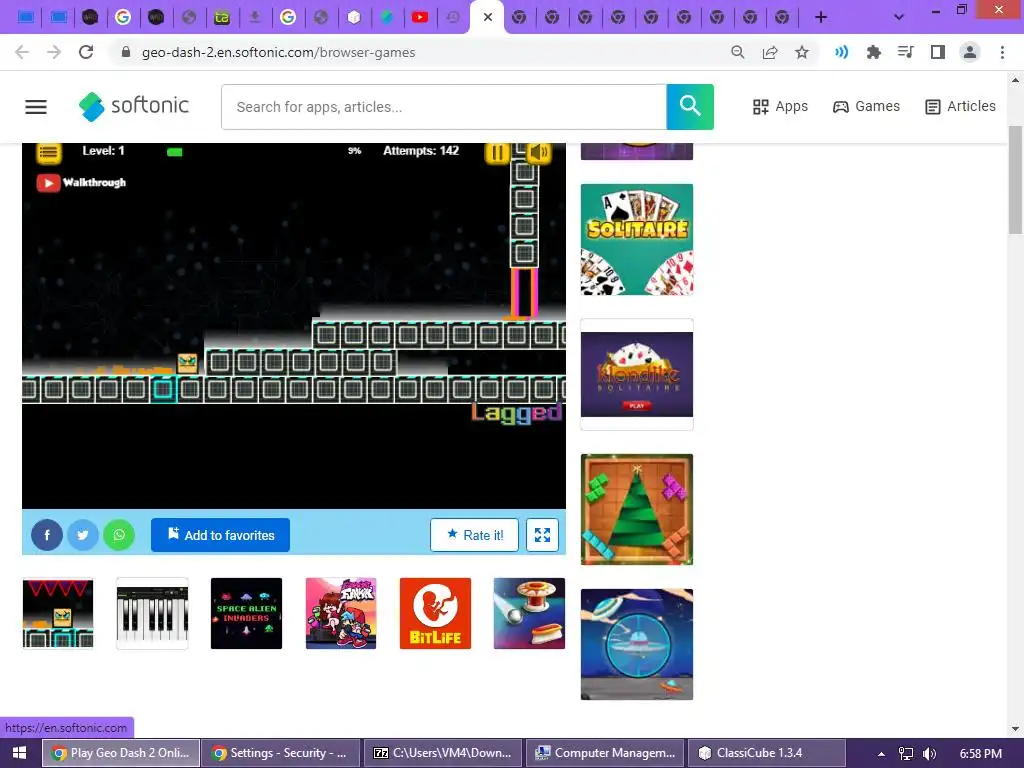Viewport: 1024px width, 768px height.
Task: Share this page icon in address bar
Action: pyautogui.click(x=770, y=52)
